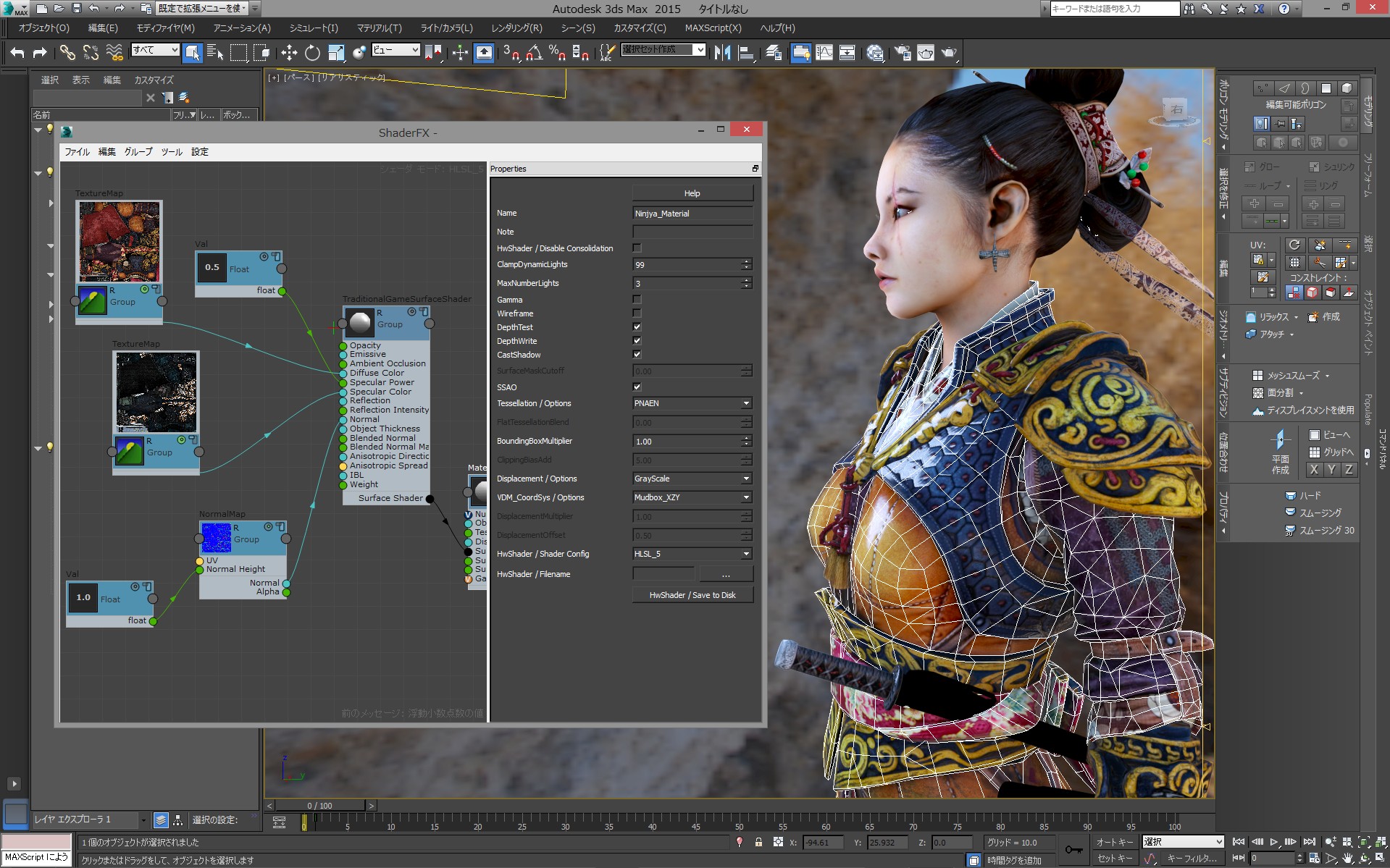Uncheck the SSAO checkbox
1390x868 pixels.
(637, 387)
